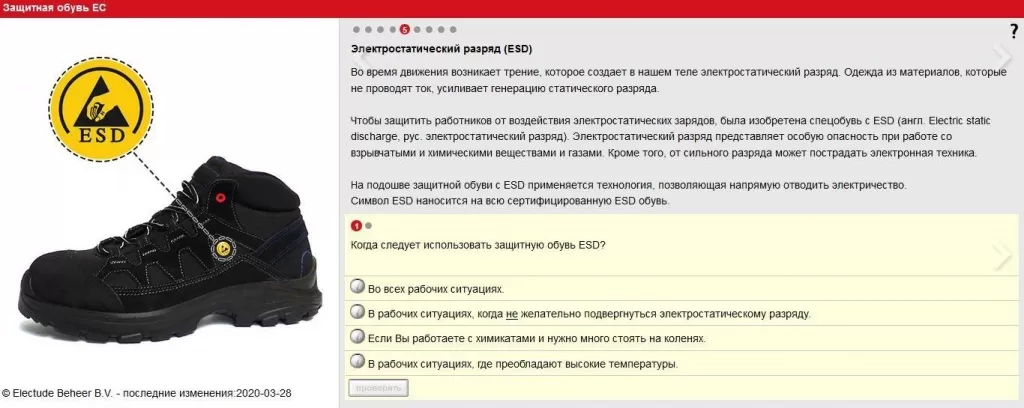
Task: Click the small ESD label on the shoe
Action: coord(223,247)
